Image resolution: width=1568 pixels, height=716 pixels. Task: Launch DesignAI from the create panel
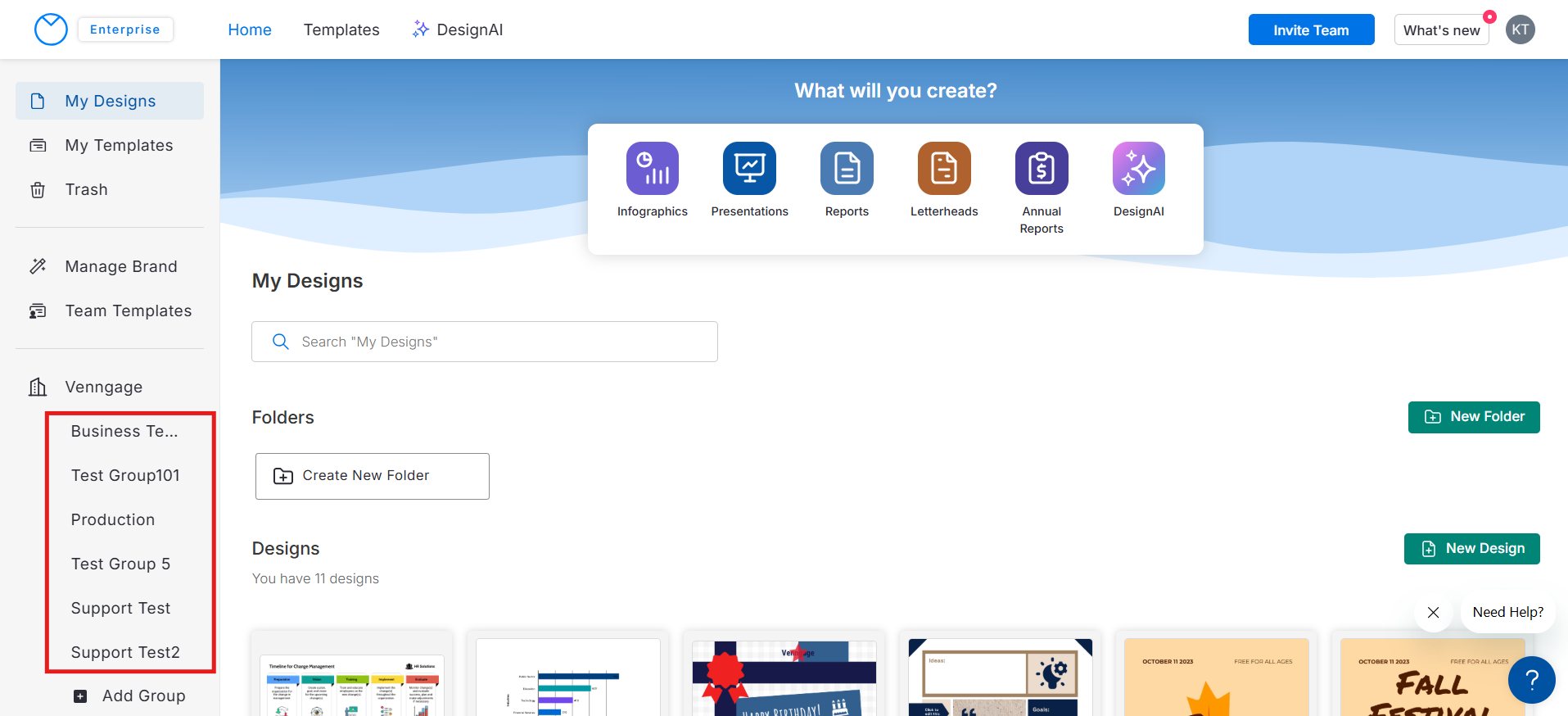[x=1138, y=169]
